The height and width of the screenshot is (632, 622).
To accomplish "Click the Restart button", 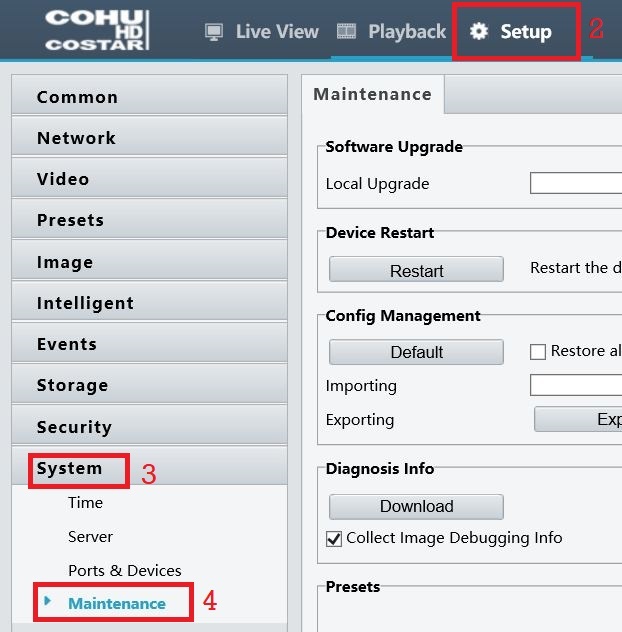I will pos(416,270).
